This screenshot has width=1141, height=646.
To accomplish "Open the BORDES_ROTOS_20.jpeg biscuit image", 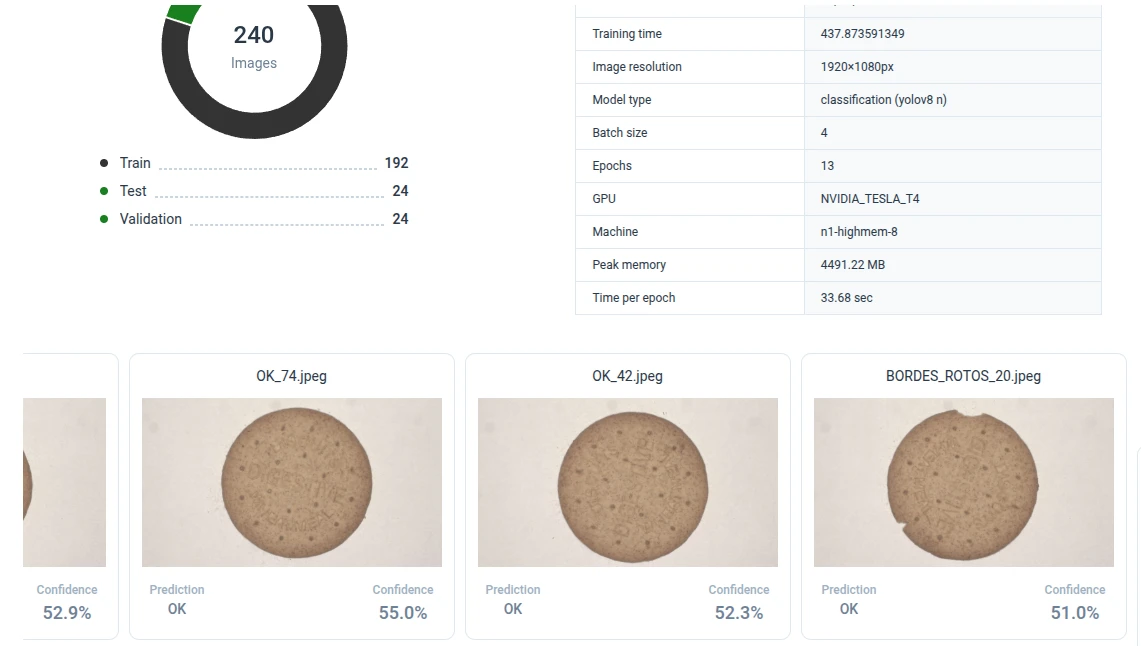I will pyautogui.click(x=964, y=482).
